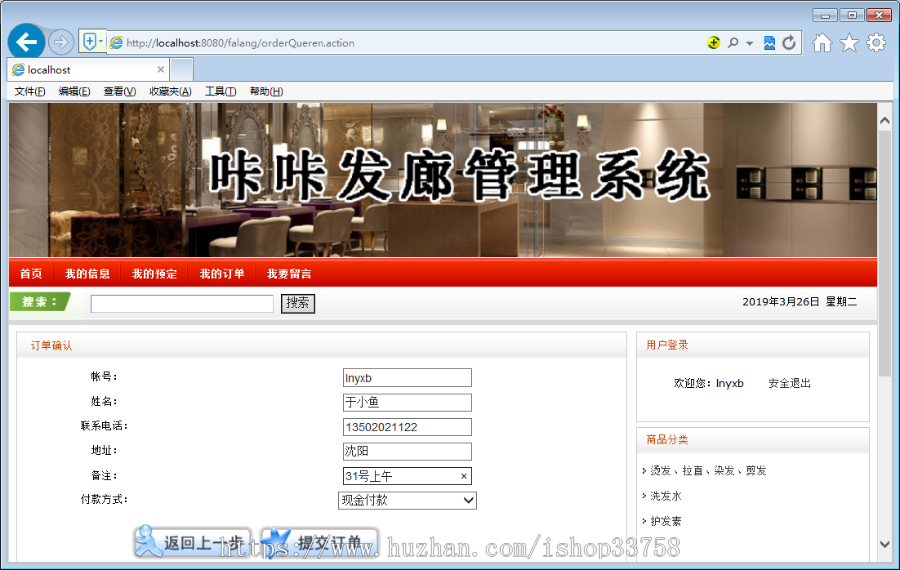Viewport: 900px width, 570px height.
Task: Click the scrollbar down arrow
Action: (x=885, y=544)
